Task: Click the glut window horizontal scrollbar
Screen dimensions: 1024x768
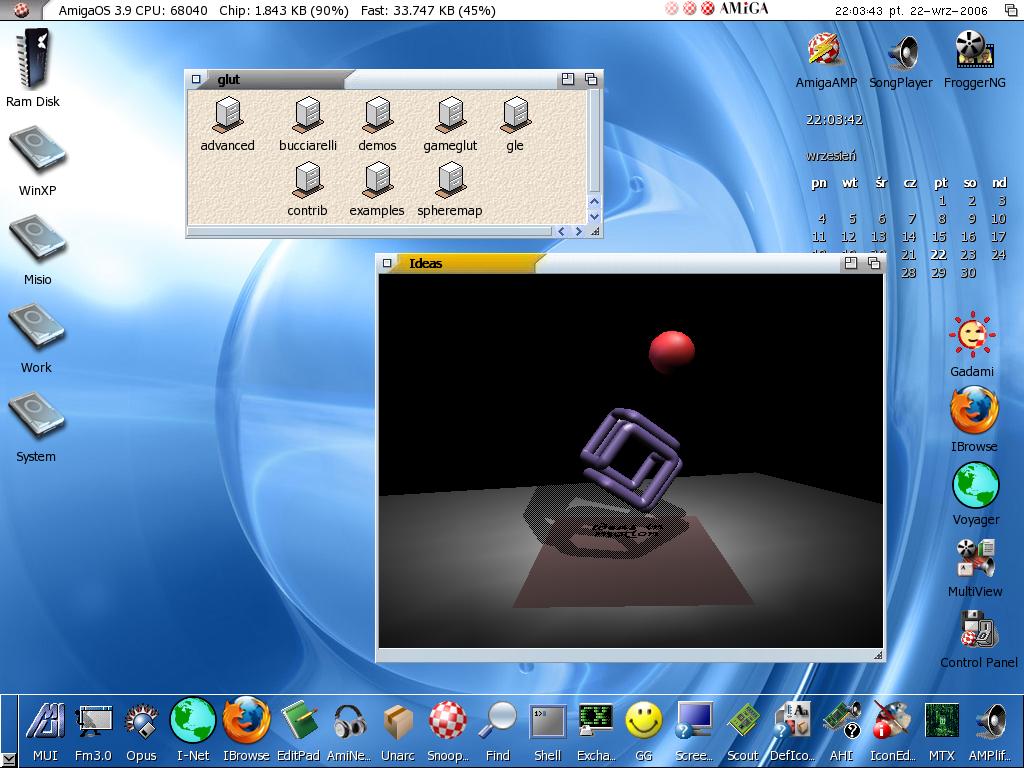Action: pyautogui.click(x=370, y=231)
